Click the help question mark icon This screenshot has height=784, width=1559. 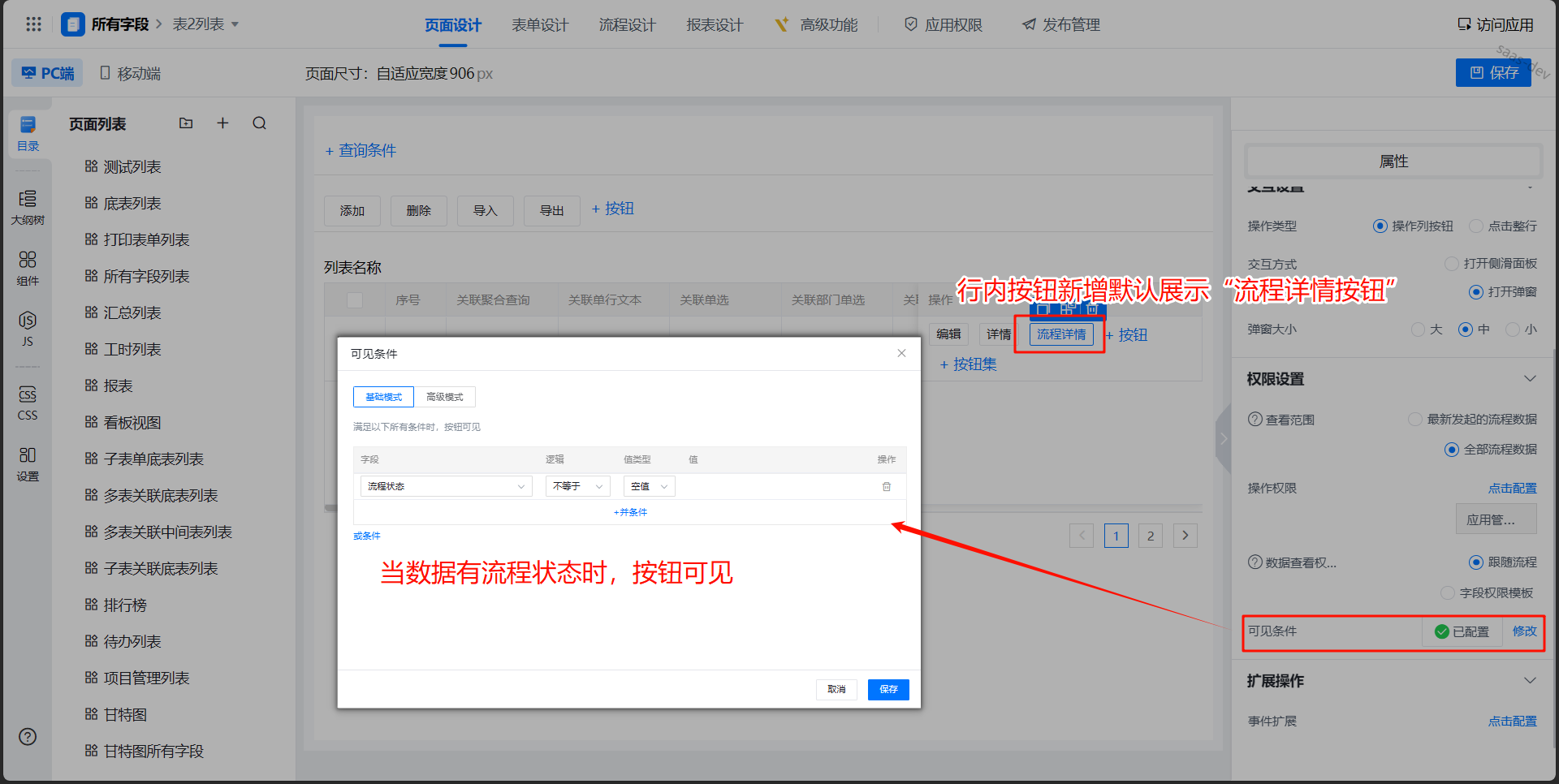tap(28, 736)
